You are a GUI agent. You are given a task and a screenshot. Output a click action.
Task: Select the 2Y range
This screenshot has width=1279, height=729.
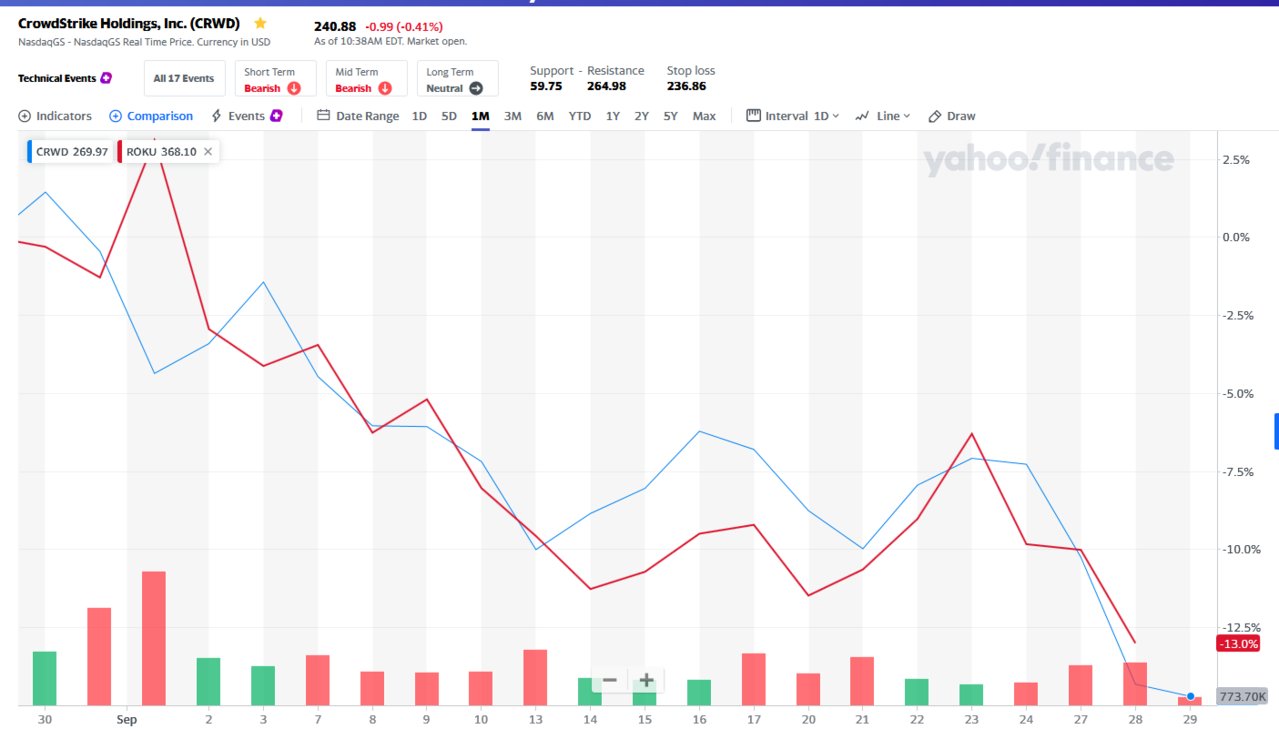click(641, 116)
